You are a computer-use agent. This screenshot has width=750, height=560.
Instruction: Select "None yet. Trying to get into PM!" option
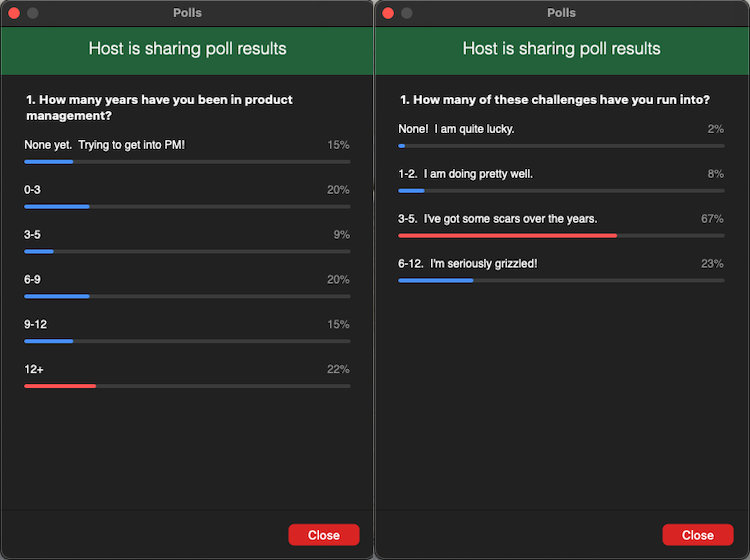click(105, 145)
